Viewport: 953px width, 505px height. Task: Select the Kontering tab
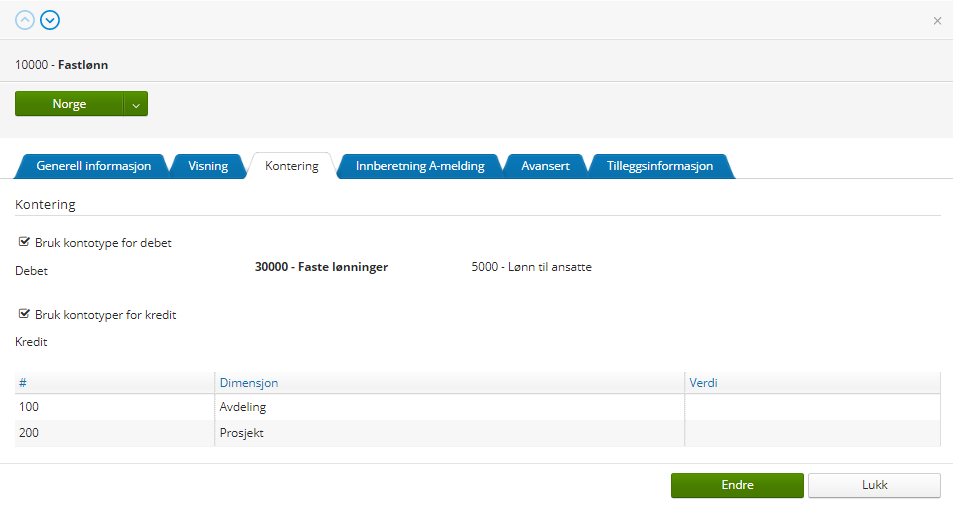point(292,166)
